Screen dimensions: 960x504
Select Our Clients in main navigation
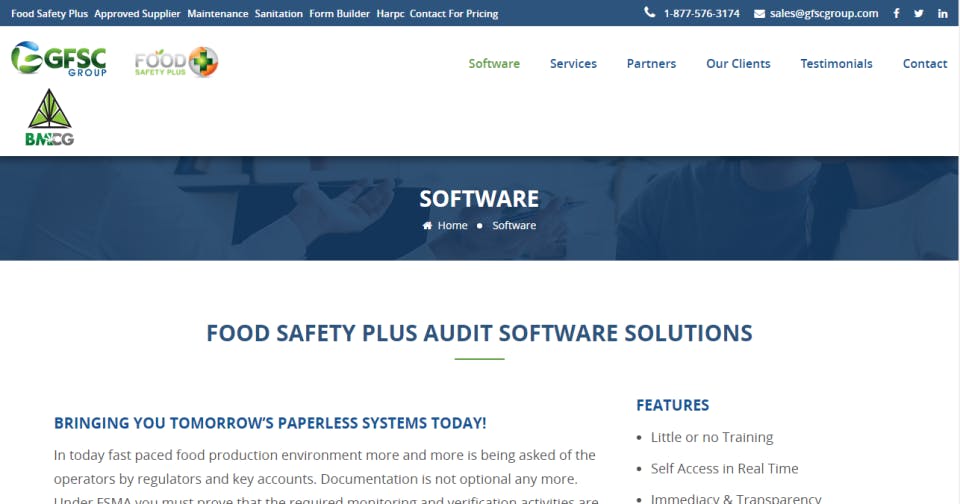pos(738,64)
